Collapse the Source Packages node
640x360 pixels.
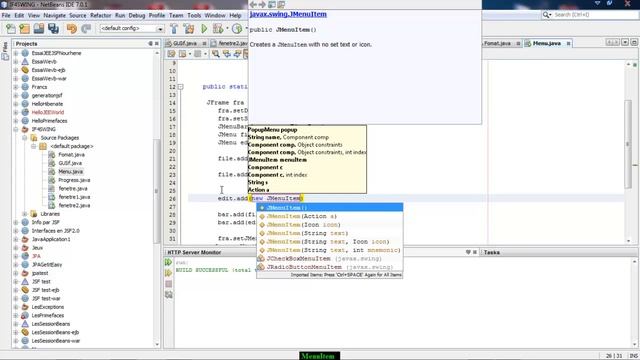(x=25, y=138)
